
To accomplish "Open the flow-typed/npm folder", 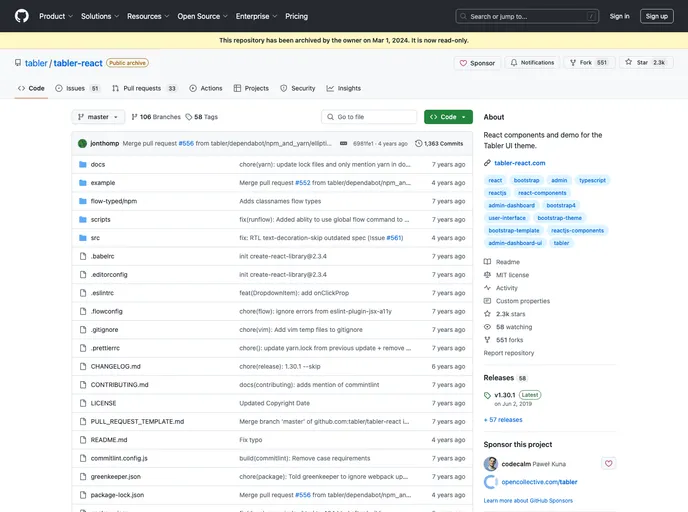I will pos(114,201).
